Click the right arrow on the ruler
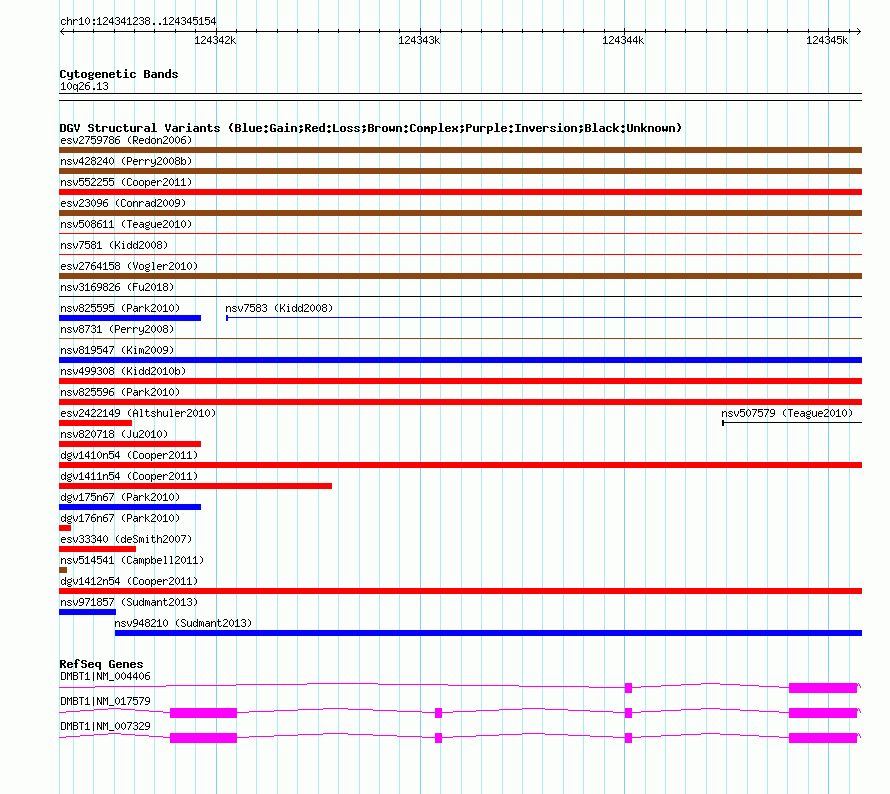The height and width of the screenshot is (794, 890). coord(859,31)
